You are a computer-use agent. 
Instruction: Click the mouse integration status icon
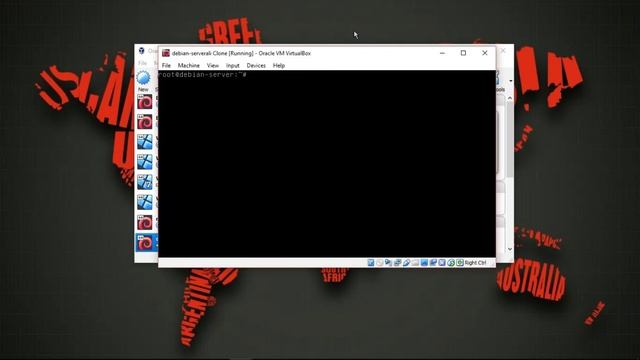point(451,262)
